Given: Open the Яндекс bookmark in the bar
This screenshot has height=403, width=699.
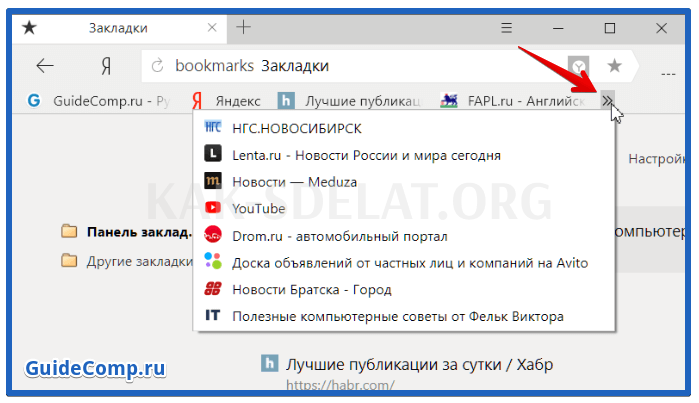Looking at the screenshot, I should coord(226,101).
